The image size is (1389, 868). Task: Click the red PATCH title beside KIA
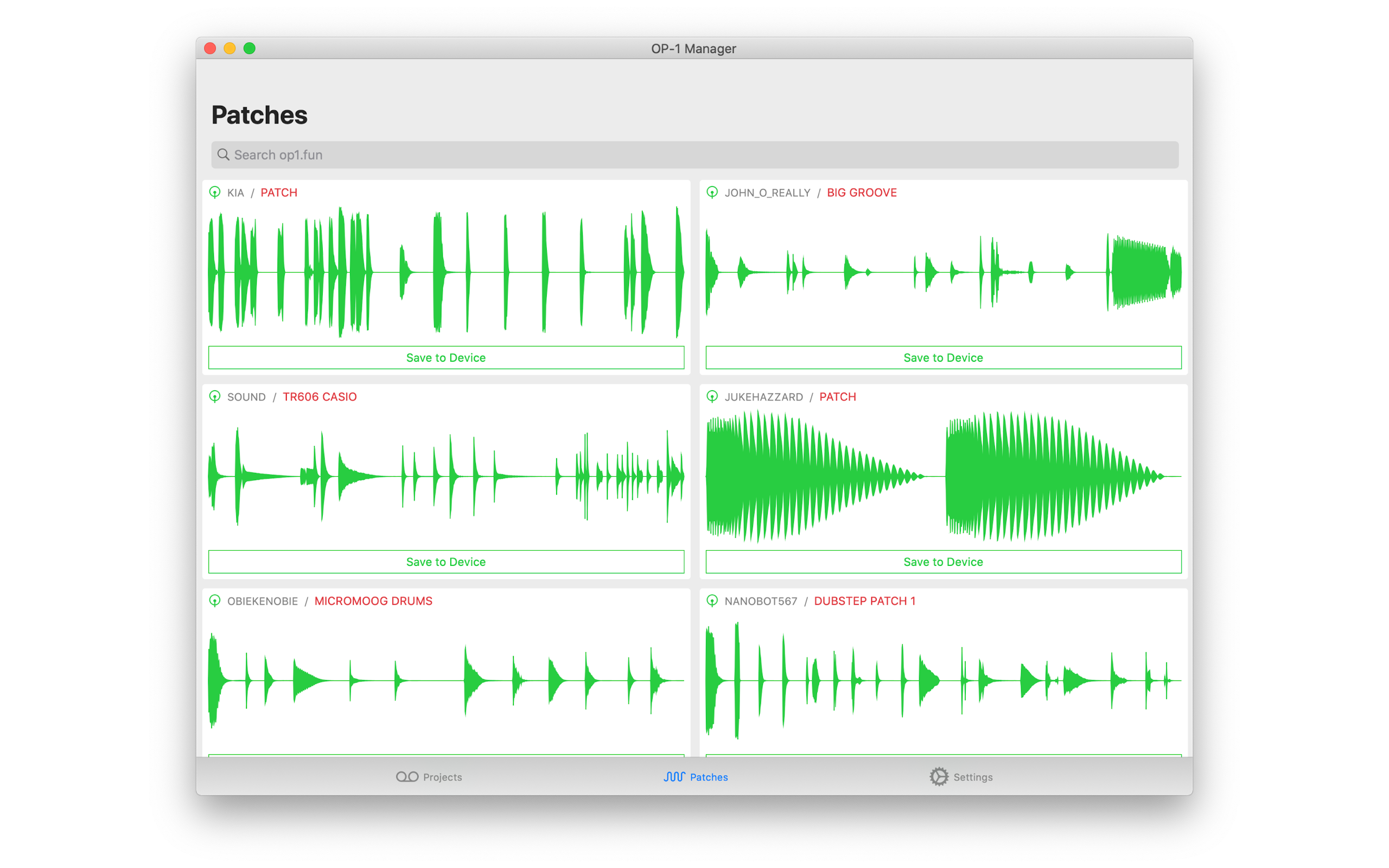tap(279, 193)
